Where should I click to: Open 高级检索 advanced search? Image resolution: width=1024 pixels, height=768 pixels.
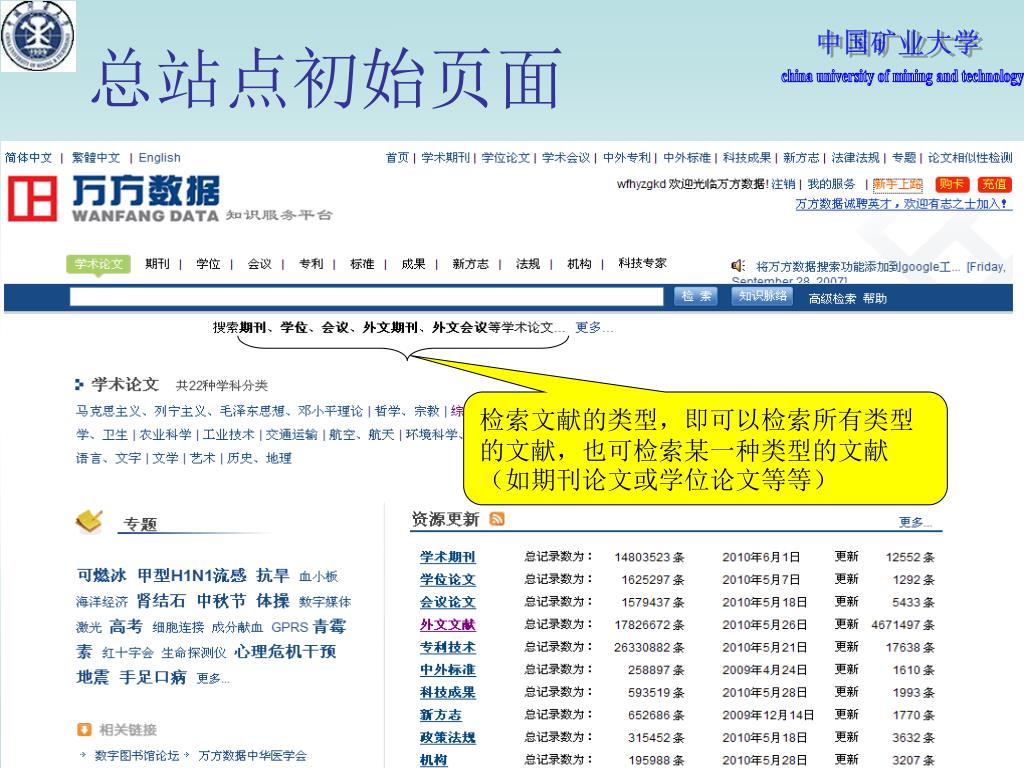(832, 298)
